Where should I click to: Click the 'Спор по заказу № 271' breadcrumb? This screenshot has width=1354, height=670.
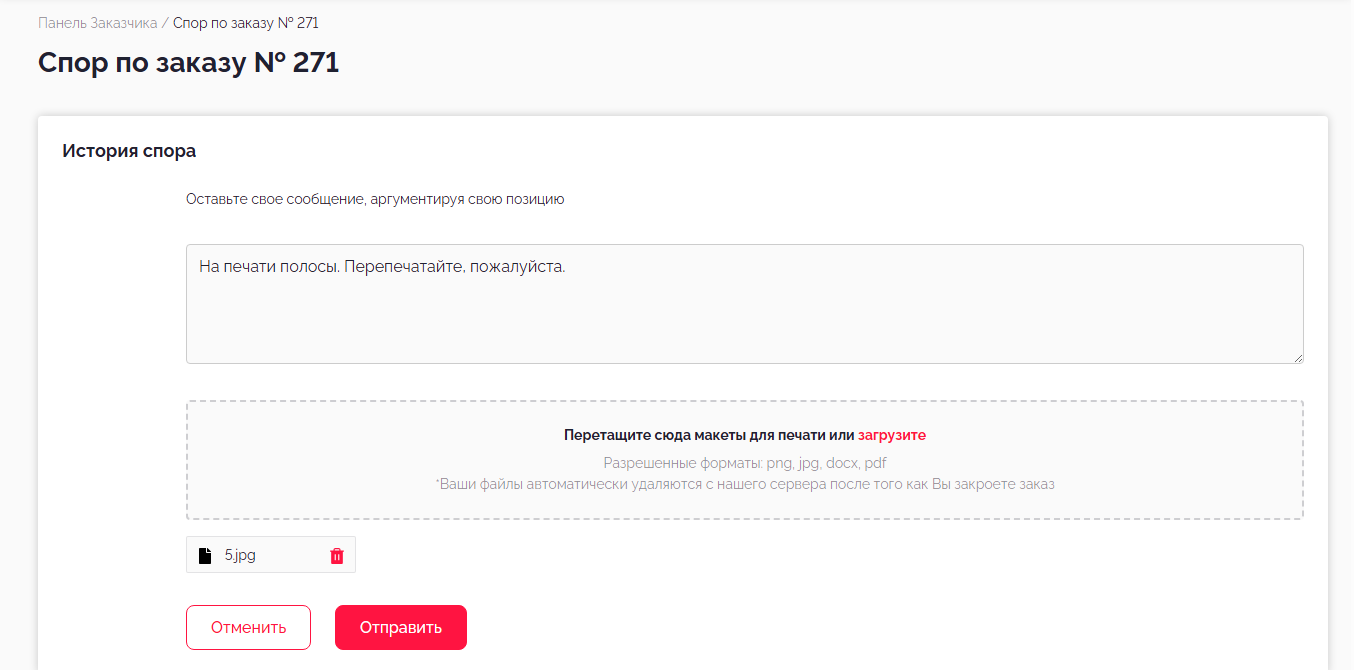pyautogui.click(x=246, y=23)
